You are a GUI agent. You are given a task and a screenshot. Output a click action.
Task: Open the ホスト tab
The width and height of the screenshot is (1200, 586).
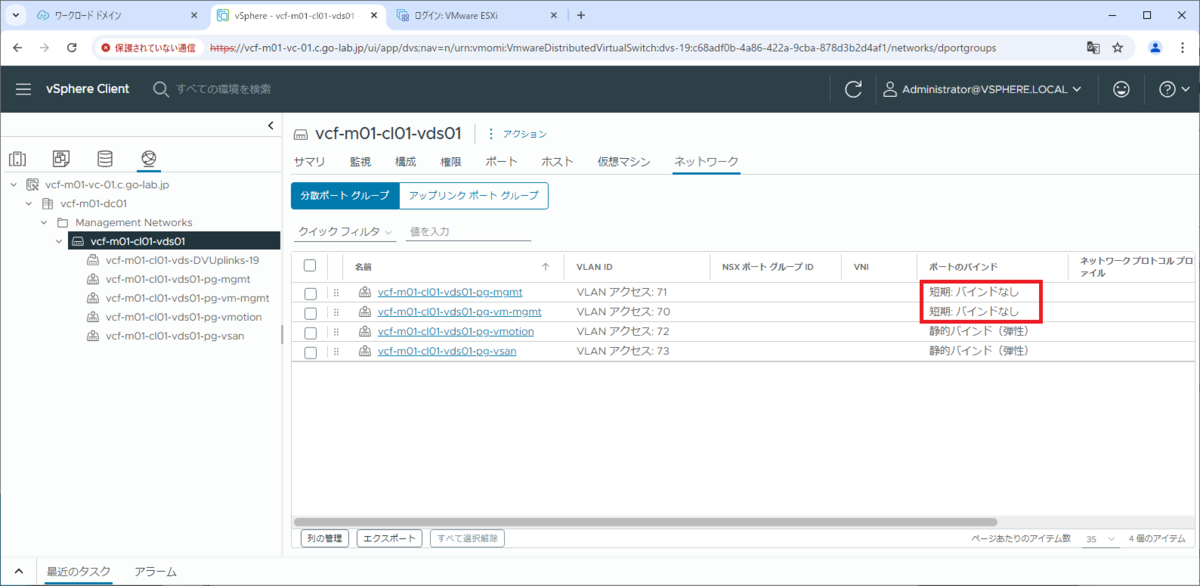click(557, 161)
